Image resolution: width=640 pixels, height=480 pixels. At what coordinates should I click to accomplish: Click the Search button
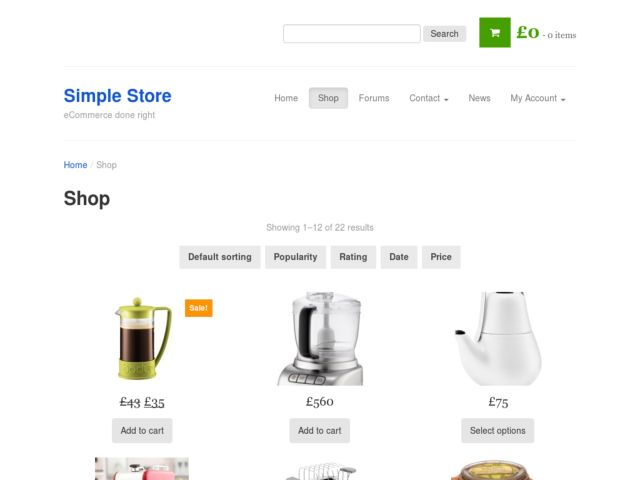tap(444, 33)
